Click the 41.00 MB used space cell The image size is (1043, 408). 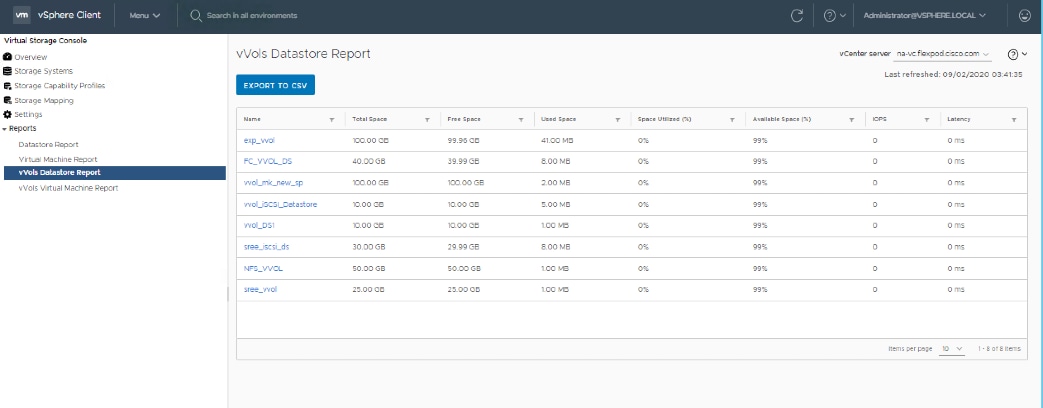tap(555, 141)
